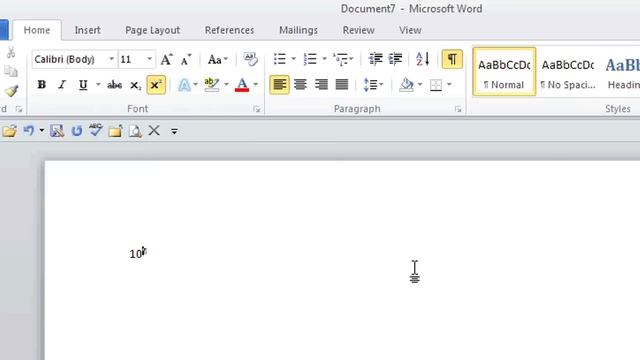
Task: Undo the last action
Action: pyautogui.click(x=29, y=131)
